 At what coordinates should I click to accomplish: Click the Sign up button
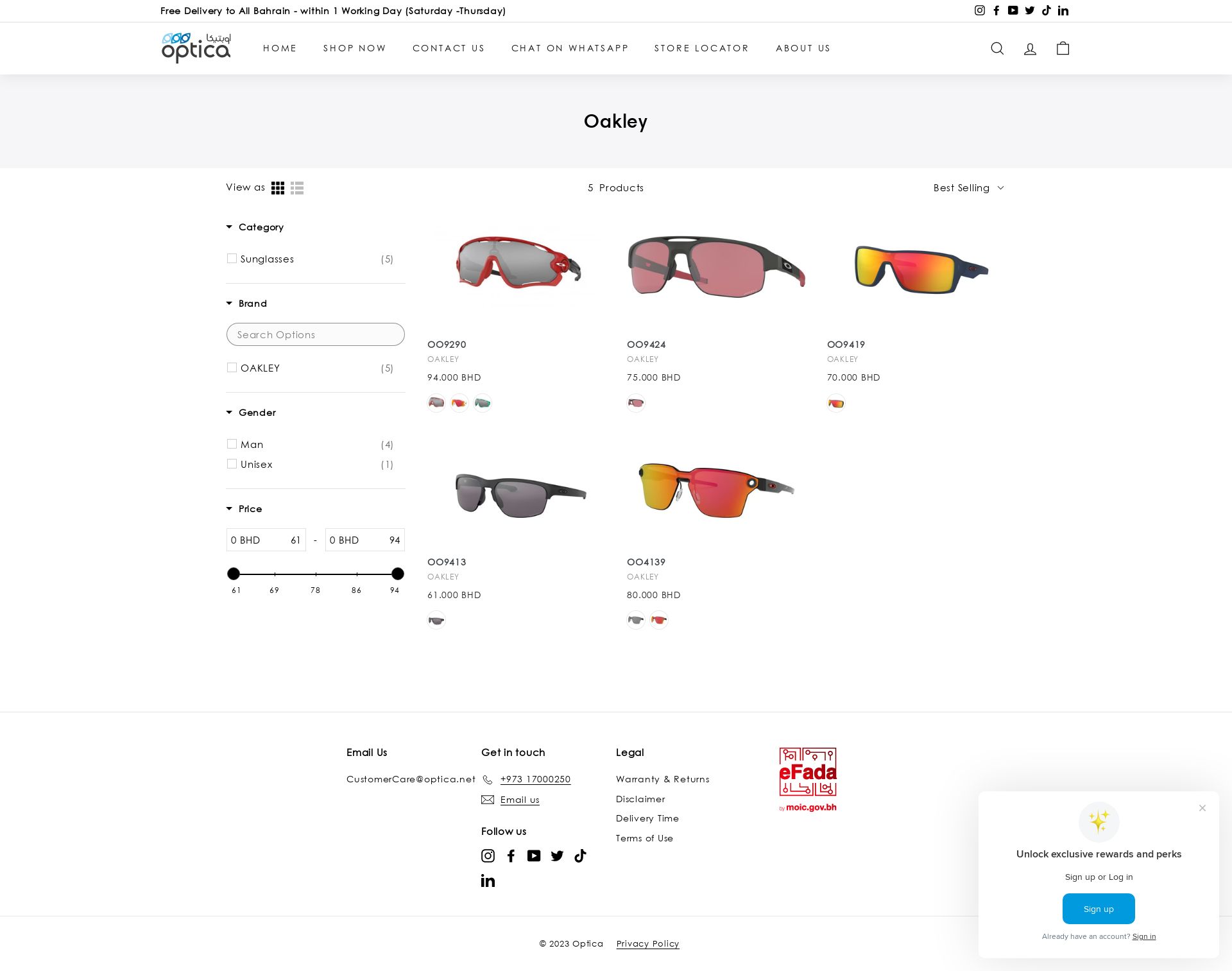coord(1099,909)
